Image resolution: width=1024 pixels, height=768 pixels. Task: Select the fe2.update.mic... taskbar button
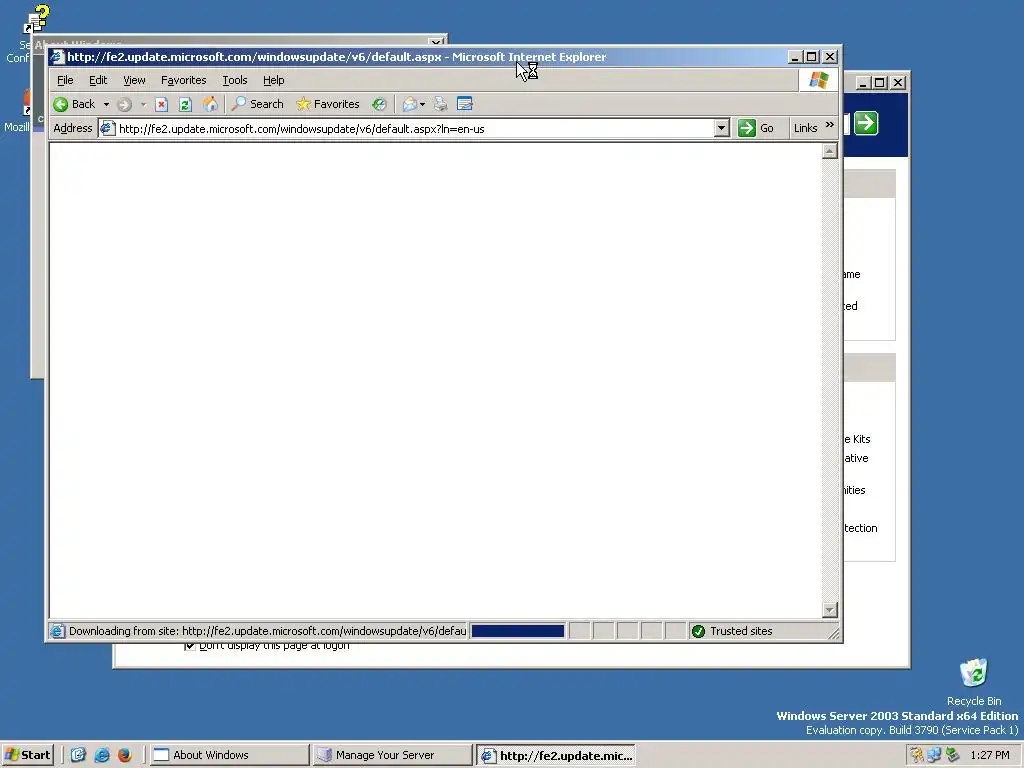555,755
